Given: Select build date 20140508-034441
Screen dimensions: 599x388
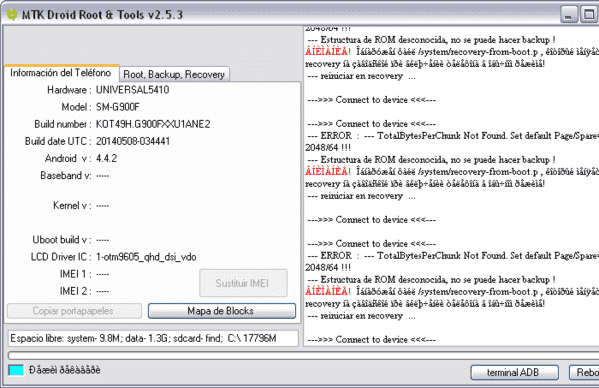Looking at the screenshot, I should click(x=133, y=141).
